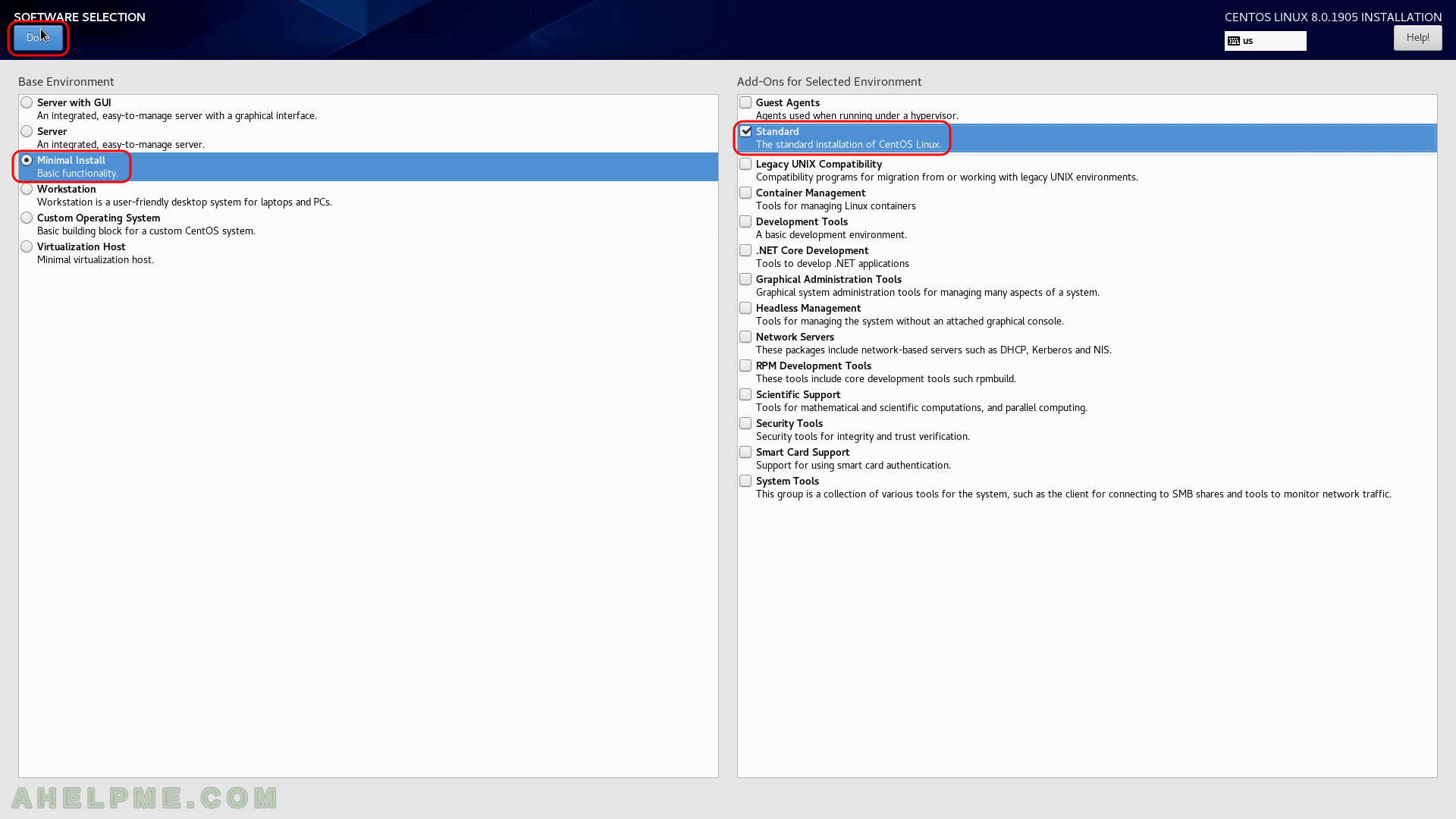Click 'Add-Ons for Selected Environment' heading
This screenshot has height=819, width=1456.
click(830, 81)
